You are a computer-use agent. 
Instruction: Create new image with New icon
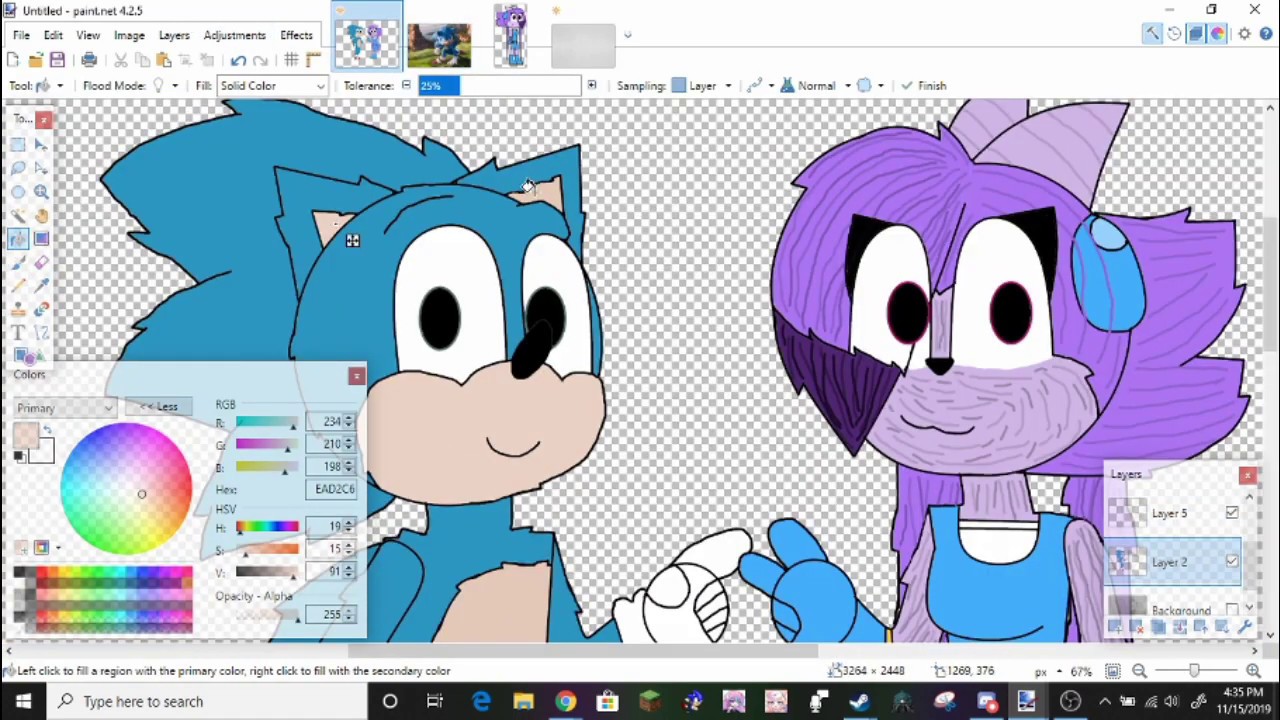pos(15,60)
